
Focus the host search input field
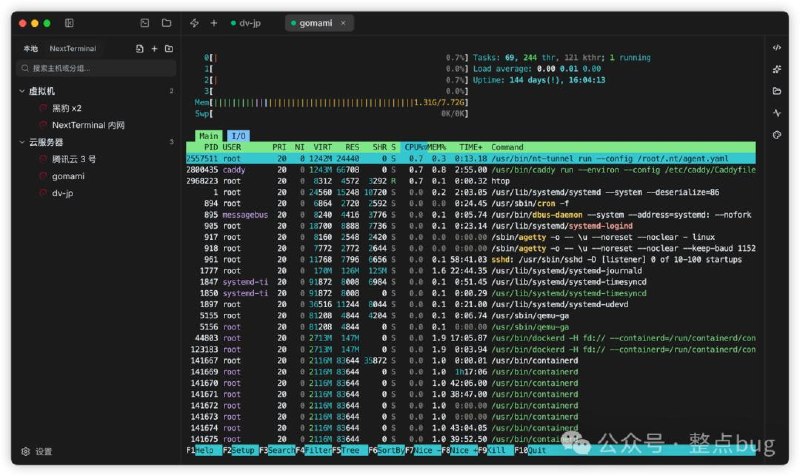(x=97, y=68)
